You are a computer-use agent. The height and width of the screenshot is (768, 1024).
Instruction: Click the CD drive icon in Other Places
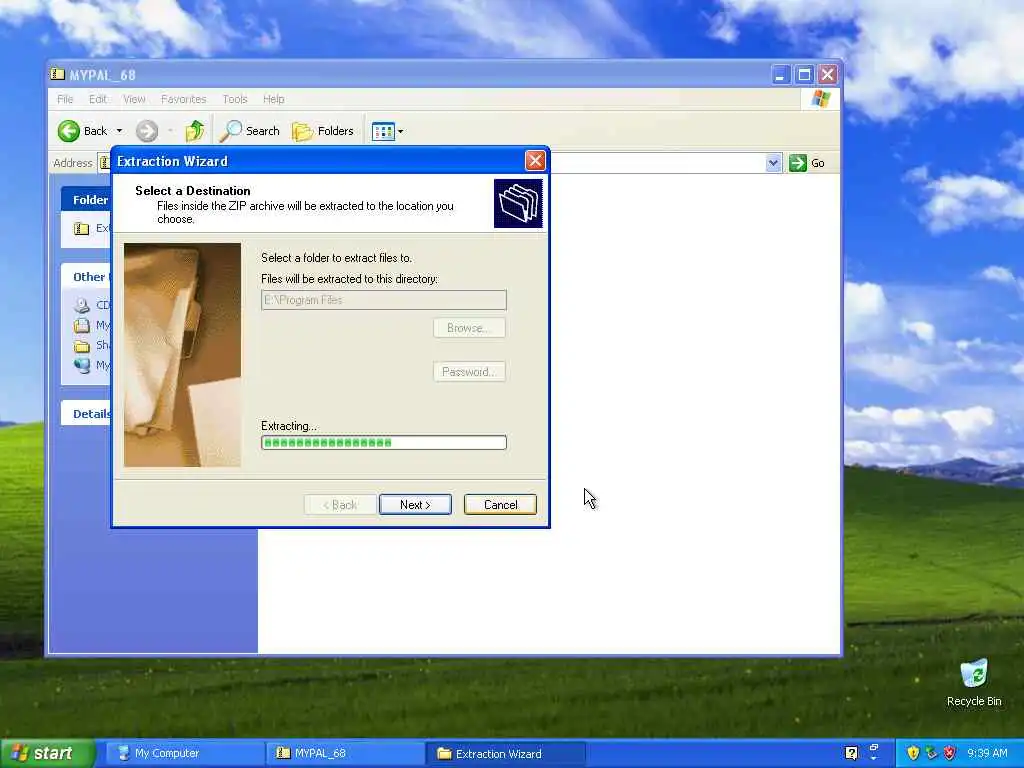point(82,305)
